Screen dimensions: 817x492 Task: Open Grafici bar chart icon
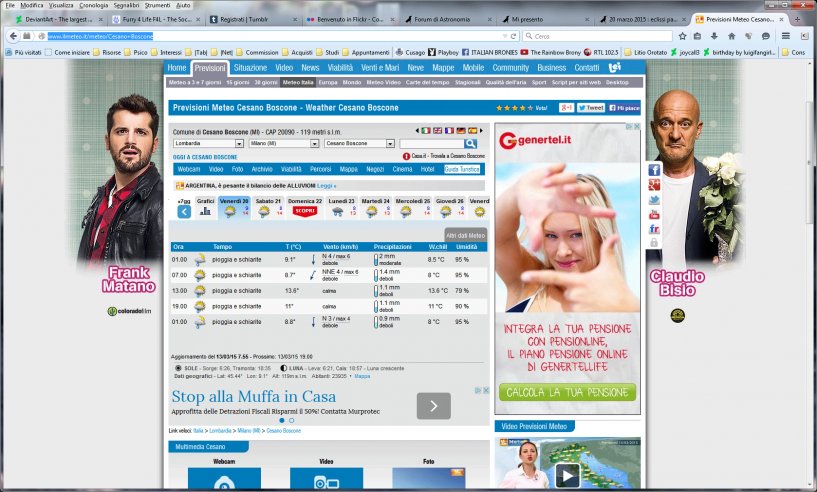[205, 209]
